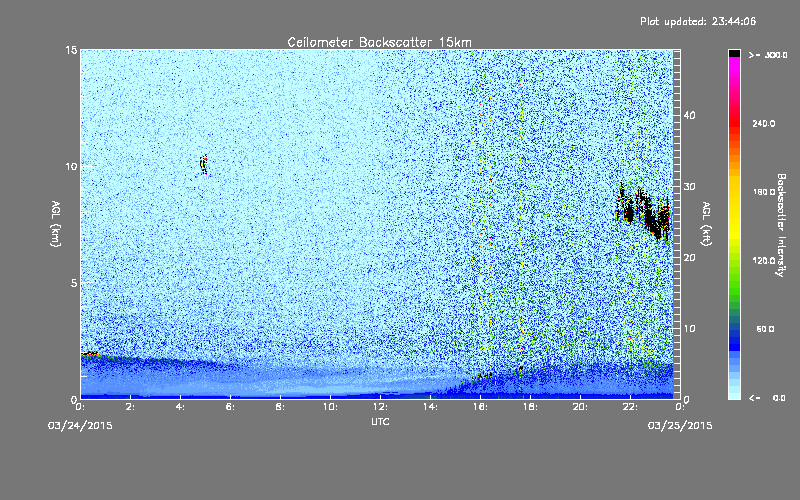Click the 22: hour tick label
The height and width of the screenshot is (500, 800).
(630, 407)
